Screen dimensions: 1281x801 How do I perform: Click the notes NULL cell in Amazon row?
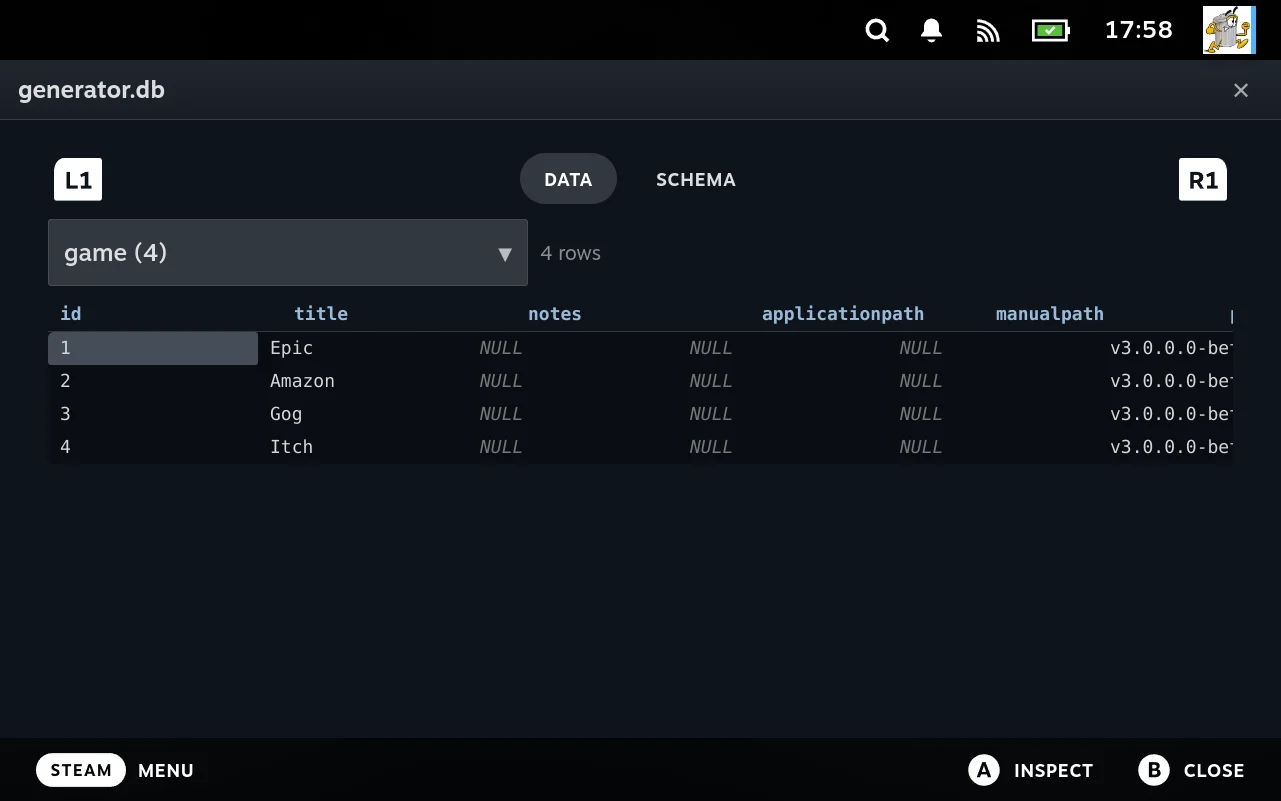pos(573,381)
